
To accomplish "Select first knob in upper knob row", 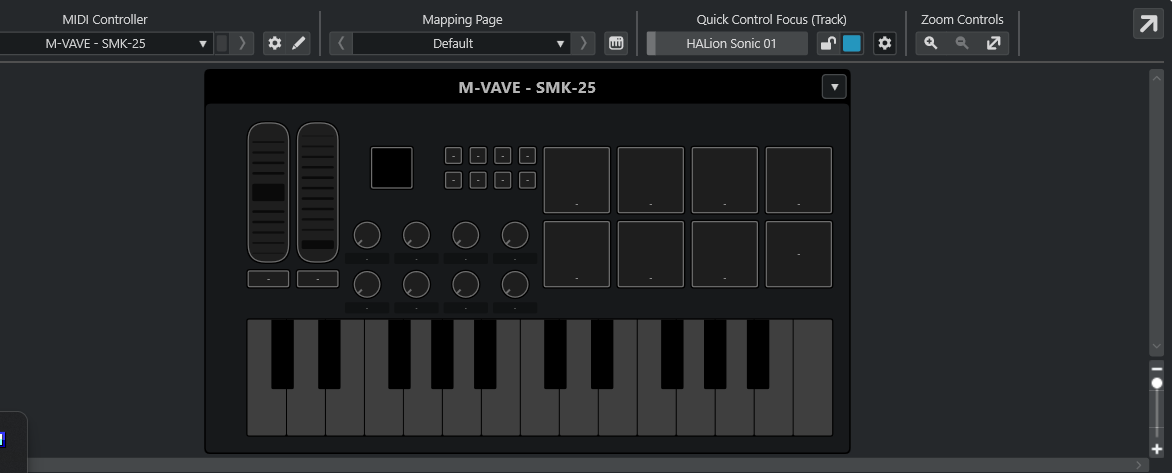I will [367, 235].
